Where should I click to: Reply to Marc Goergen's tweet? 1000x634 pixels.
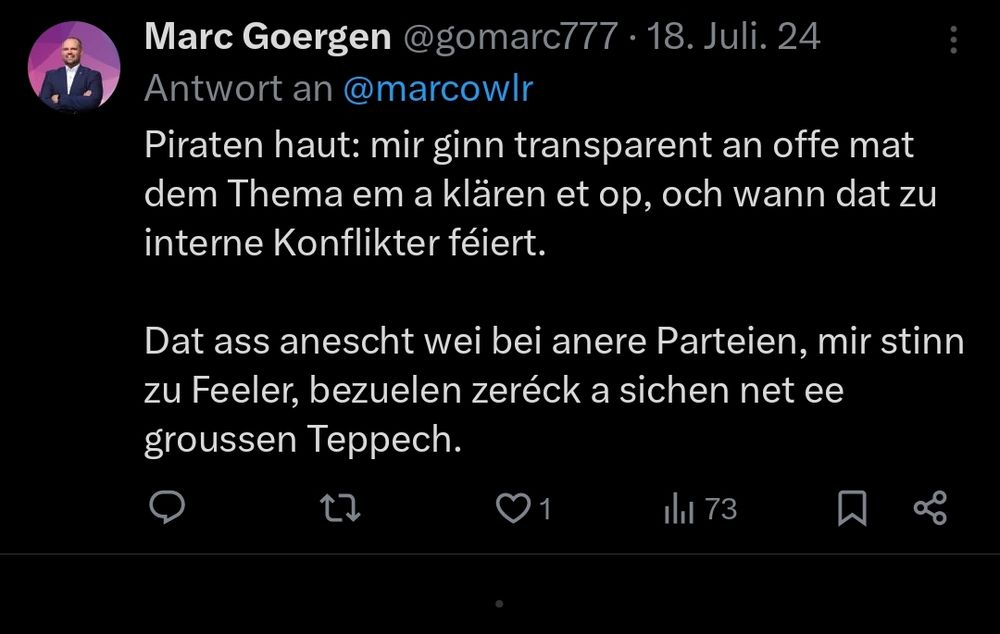coord(167,509)
